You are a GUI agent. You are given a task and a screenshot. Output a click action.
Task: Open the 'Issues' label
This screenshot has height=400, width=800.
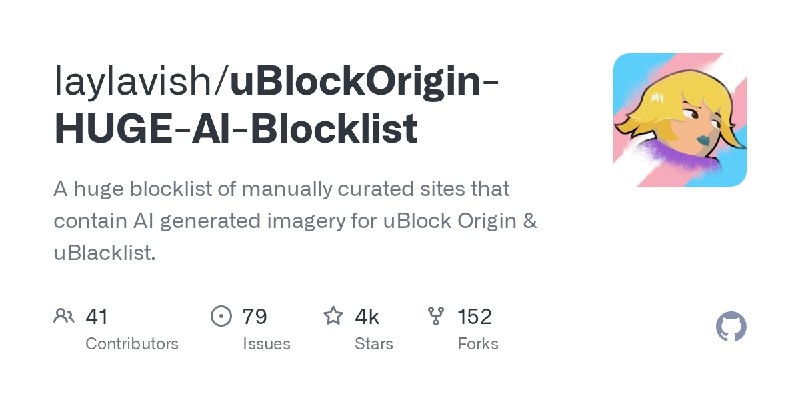pos(266,343)
